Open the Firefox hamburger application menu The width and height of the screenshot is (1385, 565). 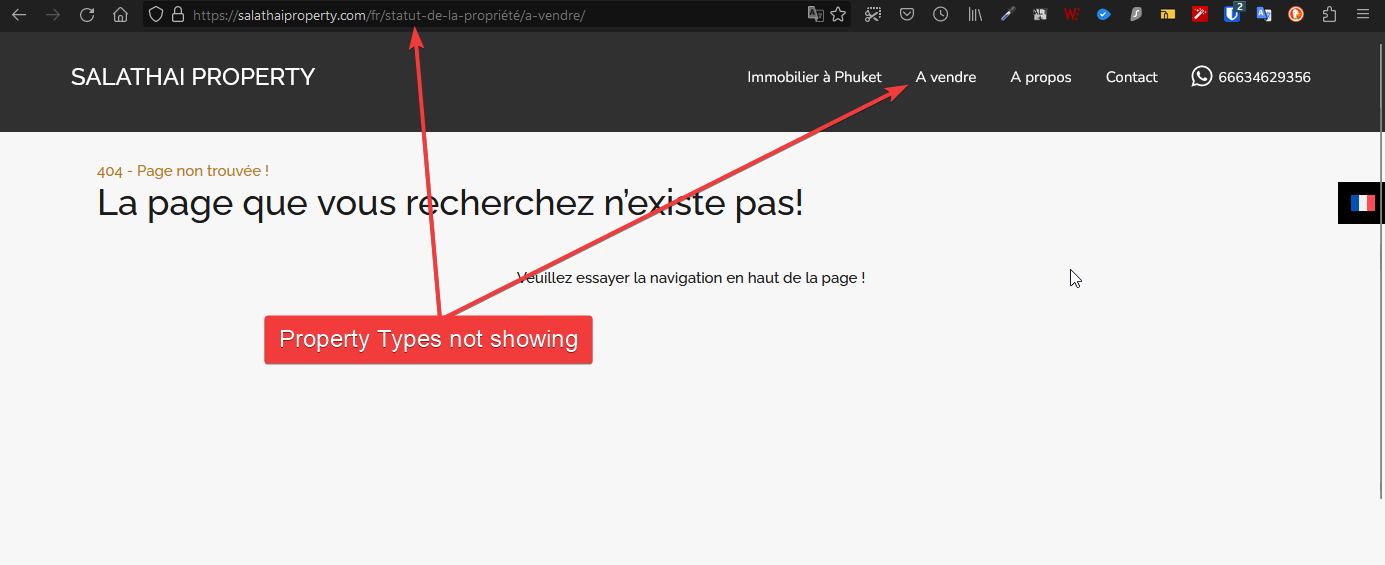1363,15
